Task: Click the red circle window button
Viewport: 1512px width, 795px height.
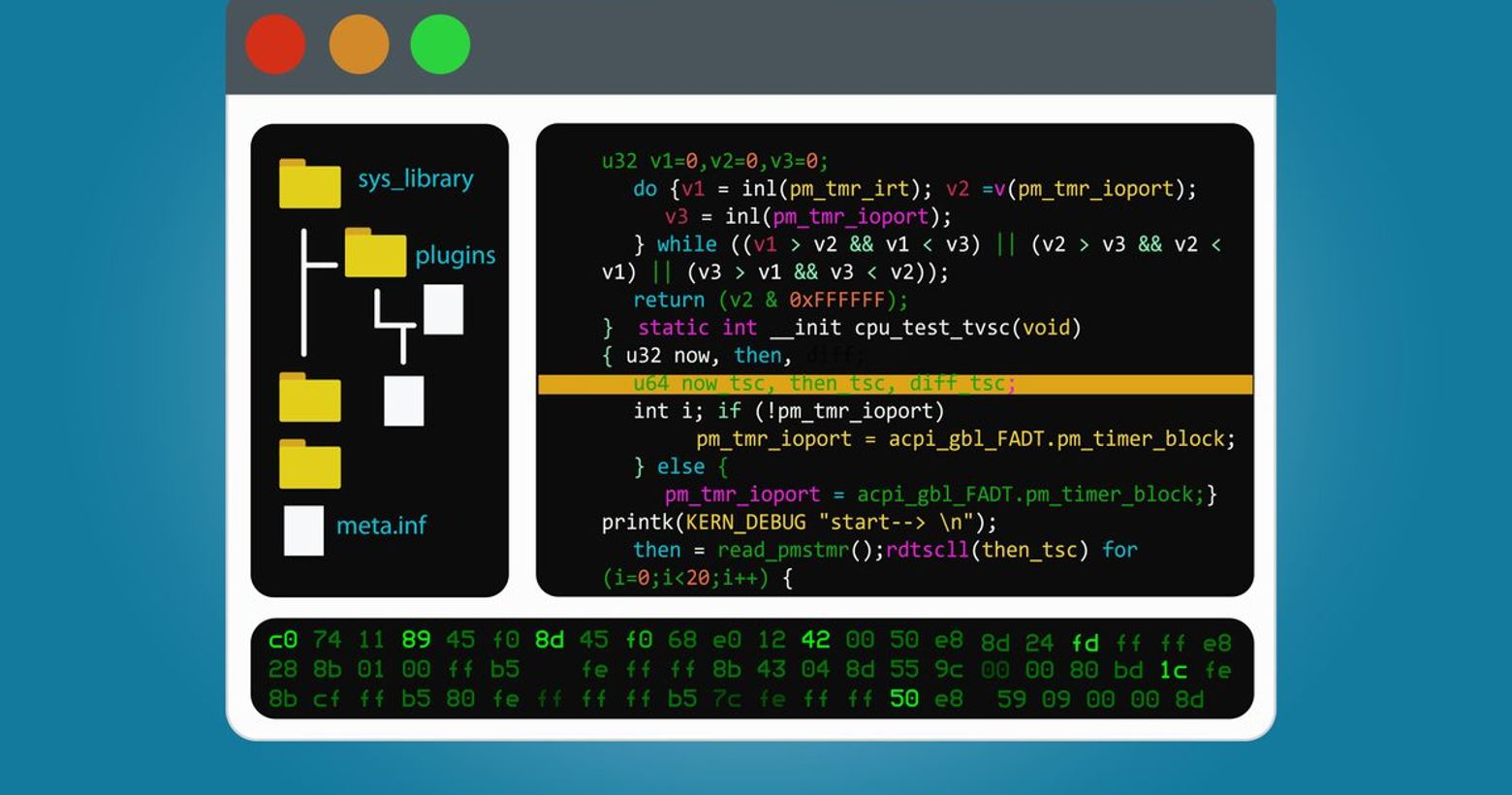Action: [x=275, y=45]
